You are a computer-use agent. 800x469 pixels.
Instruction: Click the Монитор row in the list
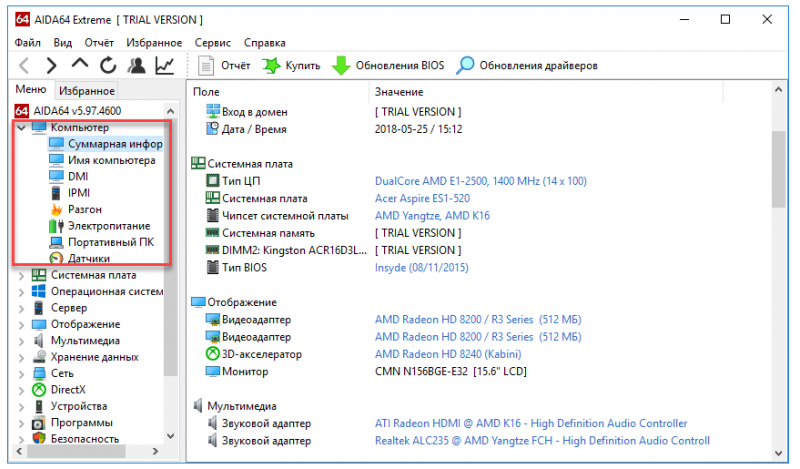[x=365, y=372]
